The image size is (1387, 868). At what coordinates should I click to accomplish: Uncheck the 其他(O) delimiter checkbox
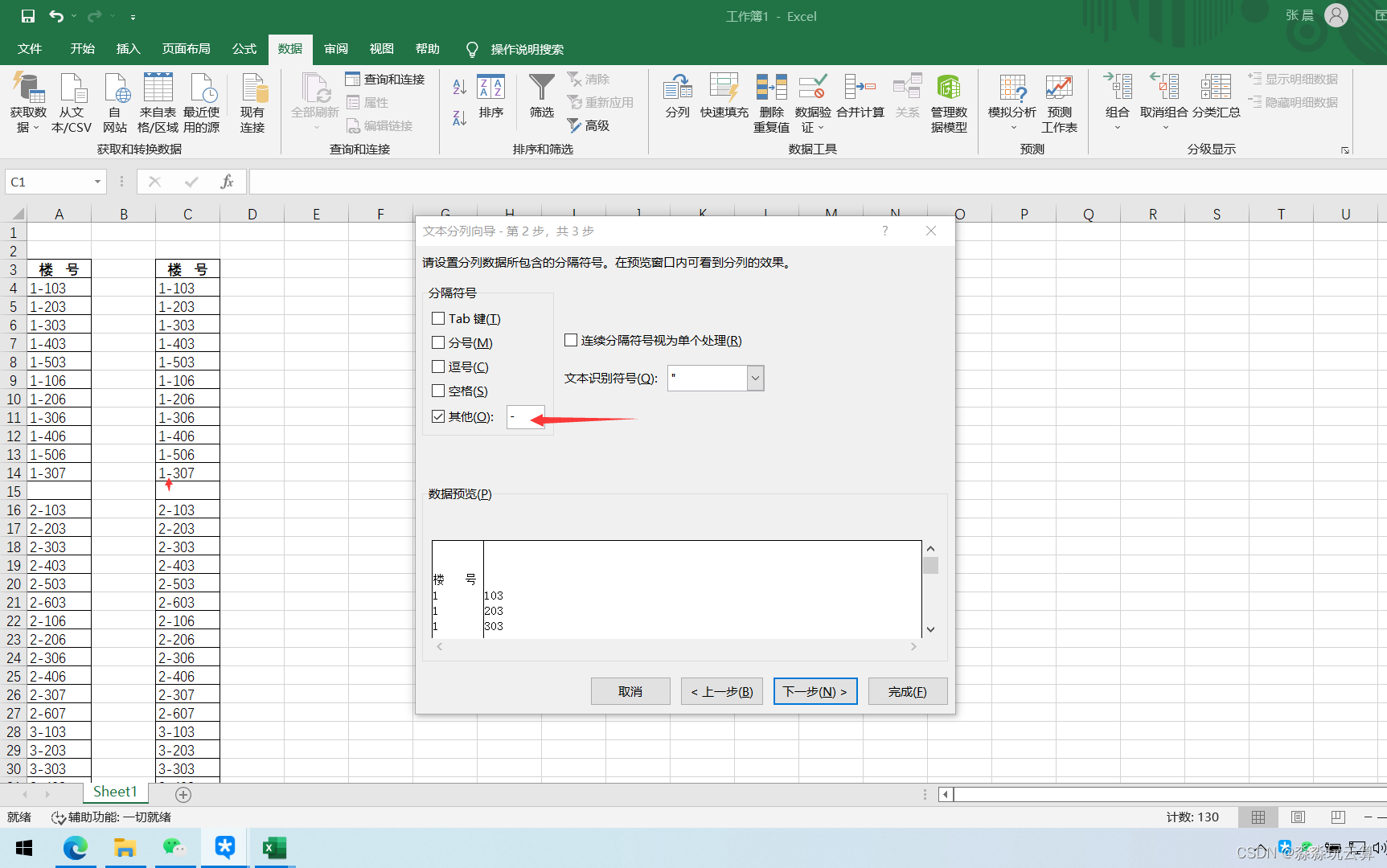click(438, 416)
